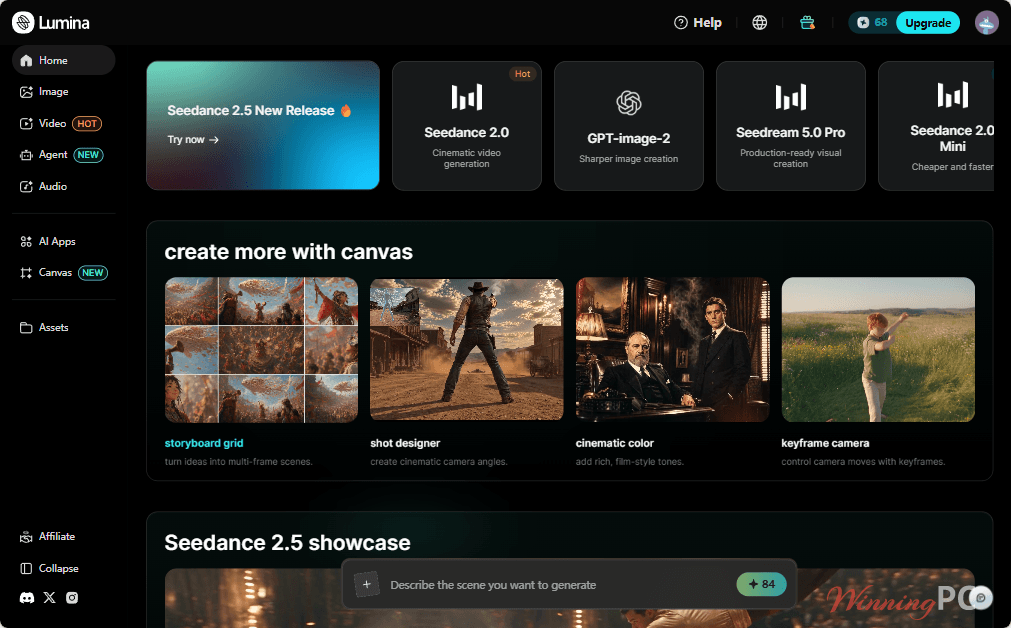Viewport: 1011px width, 628px height.
Task: Click the NEW badge next to Canvas
Action: (93, 273)
